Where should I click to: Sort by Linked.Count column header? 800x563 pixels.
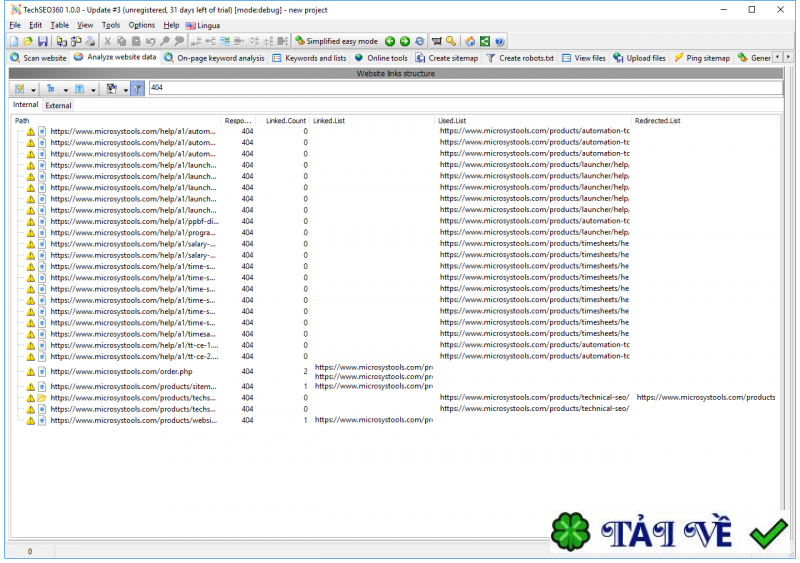pyautogui.click(x=283, y=121)
